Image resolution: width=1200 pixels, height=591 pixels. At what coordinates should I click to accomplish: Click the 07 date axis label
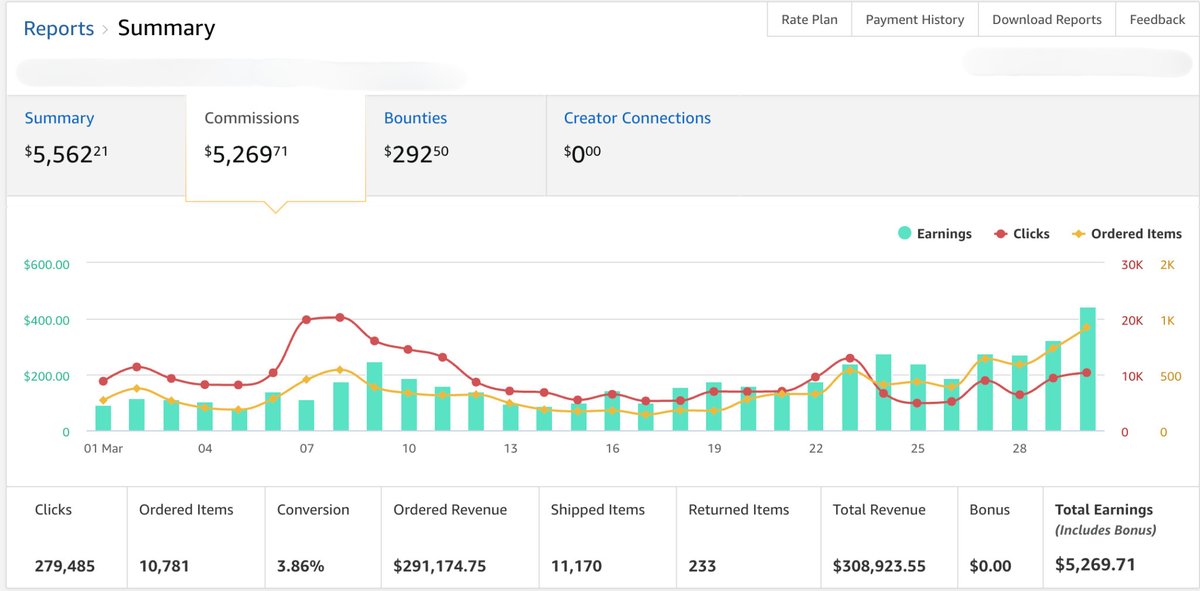(307, 449)
